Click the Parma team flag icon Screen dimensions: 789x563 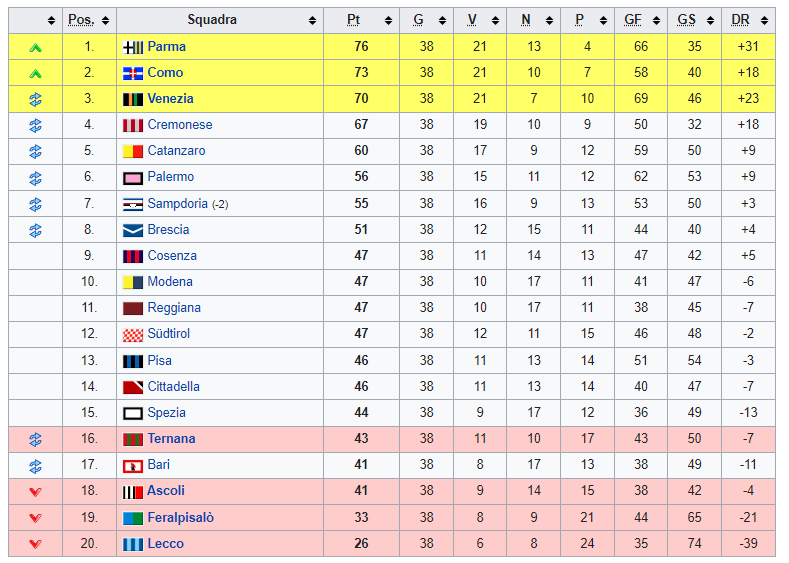click(133, 47)
